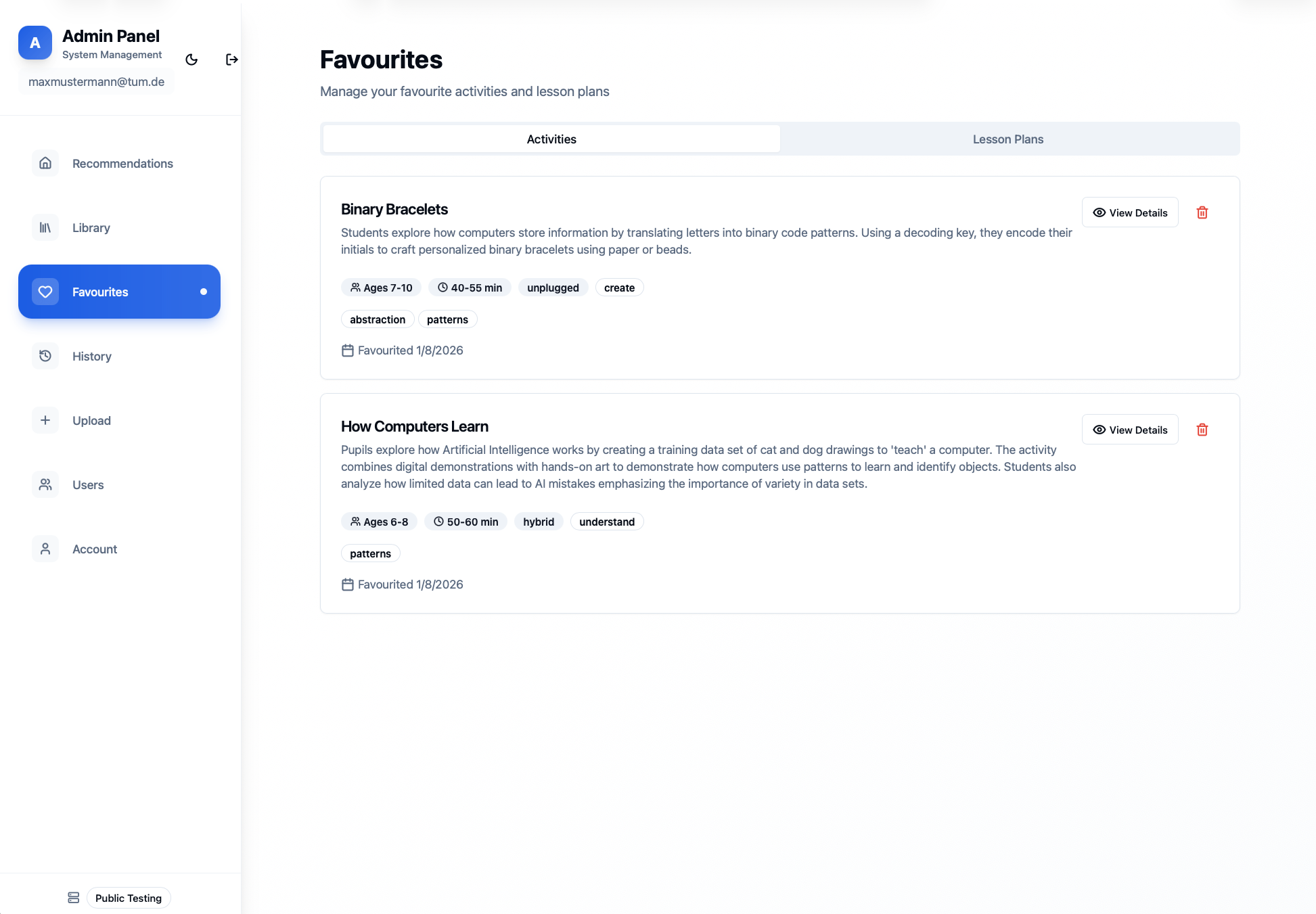The image size is (1316, 914).
Task: Switch to the Lesson Plans tab
Action: (x=1007, y=139)
